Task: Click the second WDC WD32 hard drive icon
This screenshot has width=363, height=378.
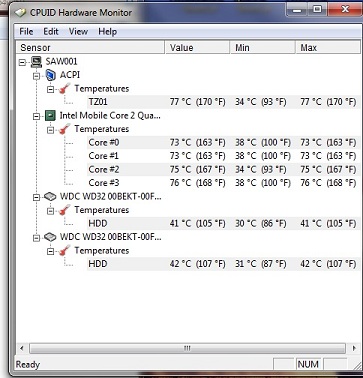Action: click(x=50, y=237)
